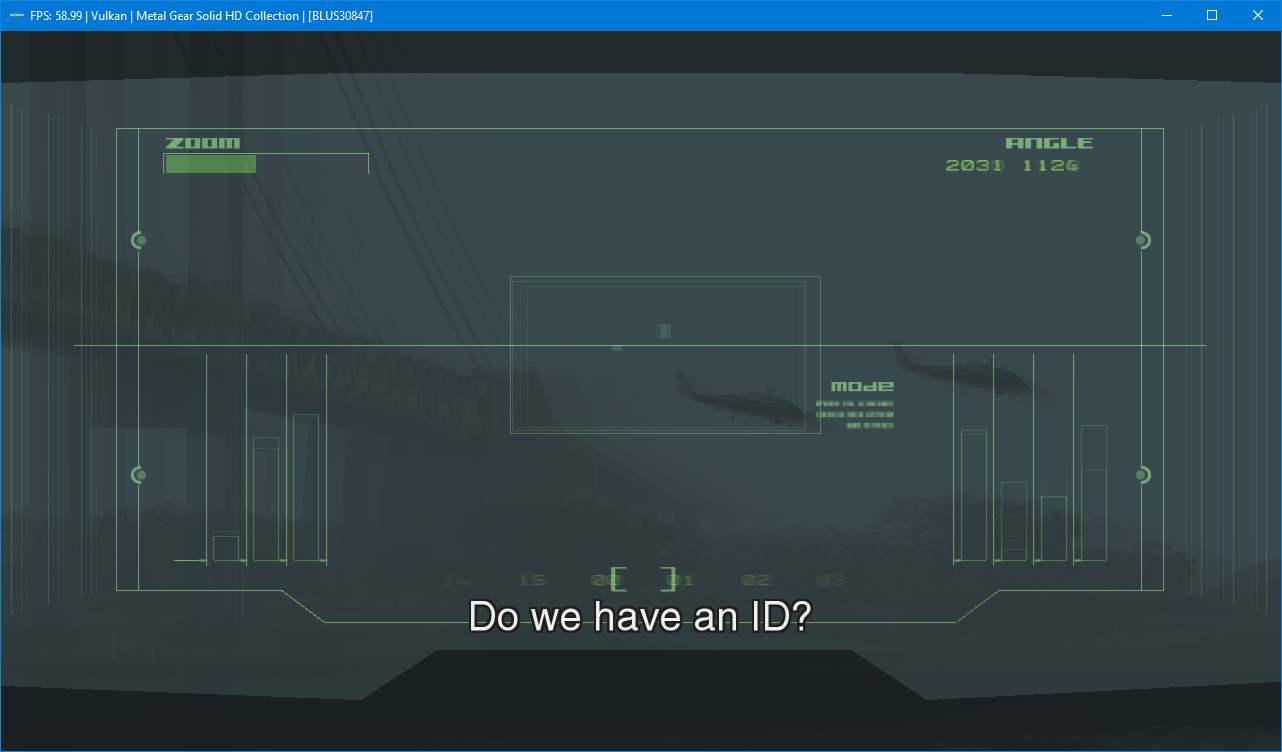Viewport: 1282px width, 752px height.
Task: Click the bottom-left circular HUD marker
Action: pyautogui.click(x=139, y=475)
